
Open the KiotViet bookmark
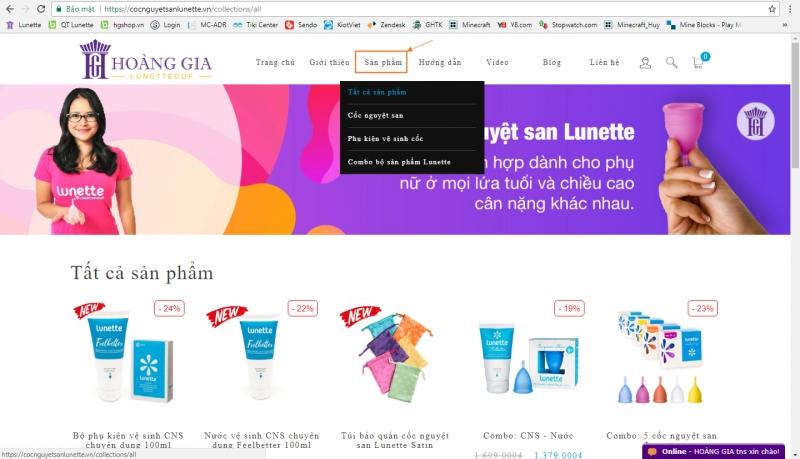tap(342, 24)
